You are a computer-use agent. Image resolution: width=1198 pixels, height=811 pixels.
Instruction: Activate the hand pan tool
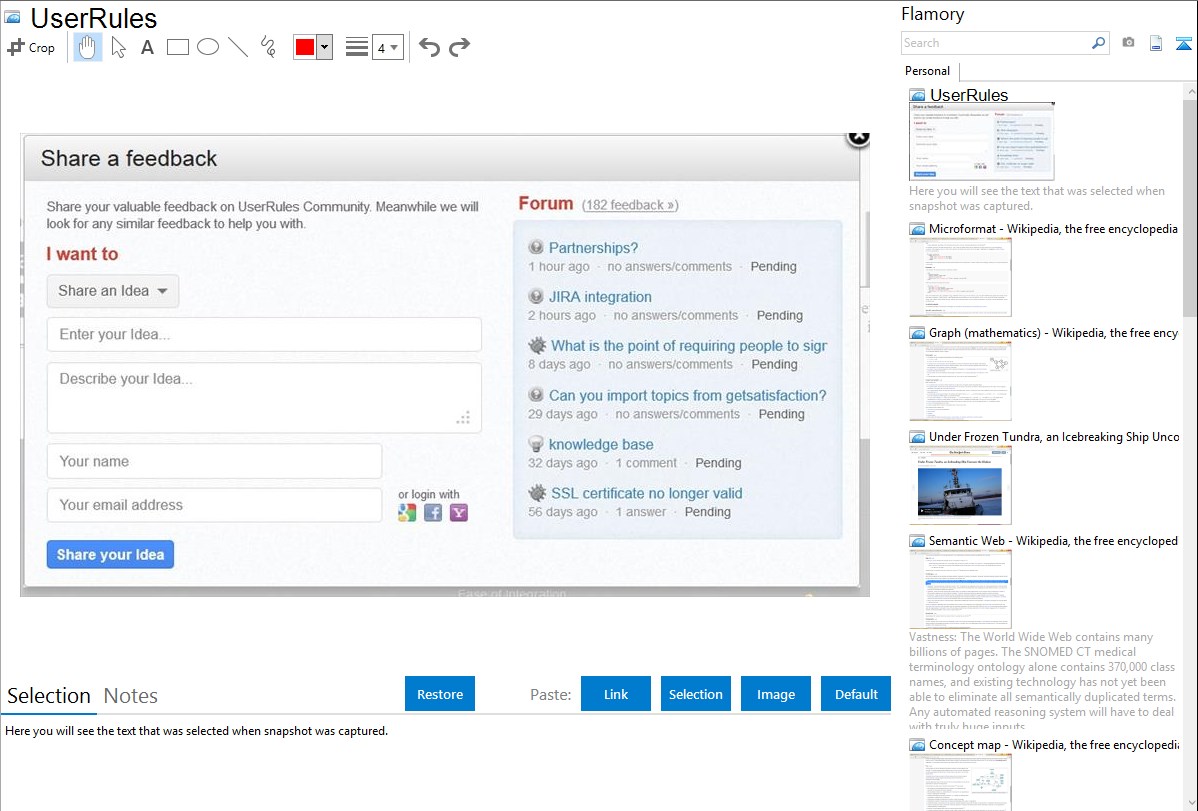[x=88, y=47]
